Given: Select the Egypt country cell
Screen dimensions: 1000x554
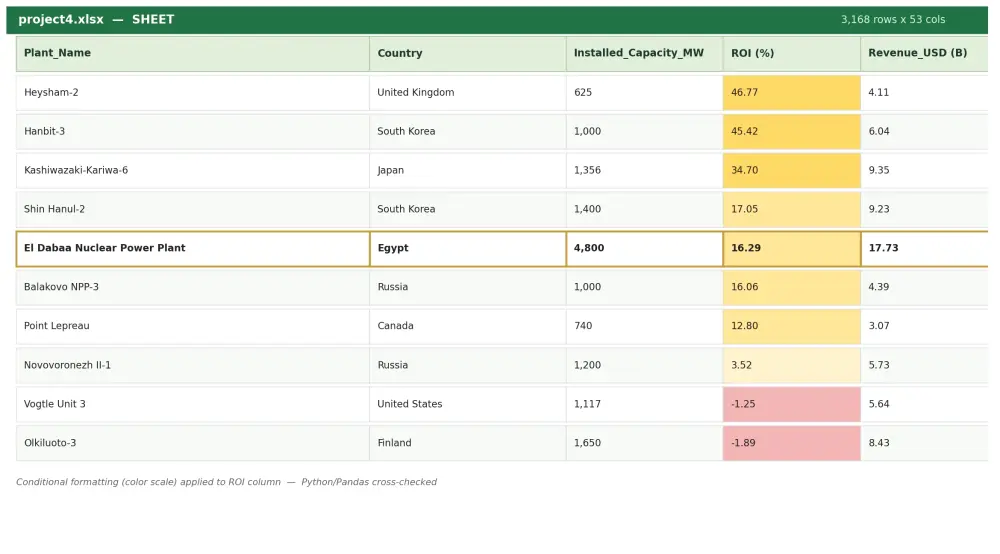Looking at the screenshot, I should point(467,249).
